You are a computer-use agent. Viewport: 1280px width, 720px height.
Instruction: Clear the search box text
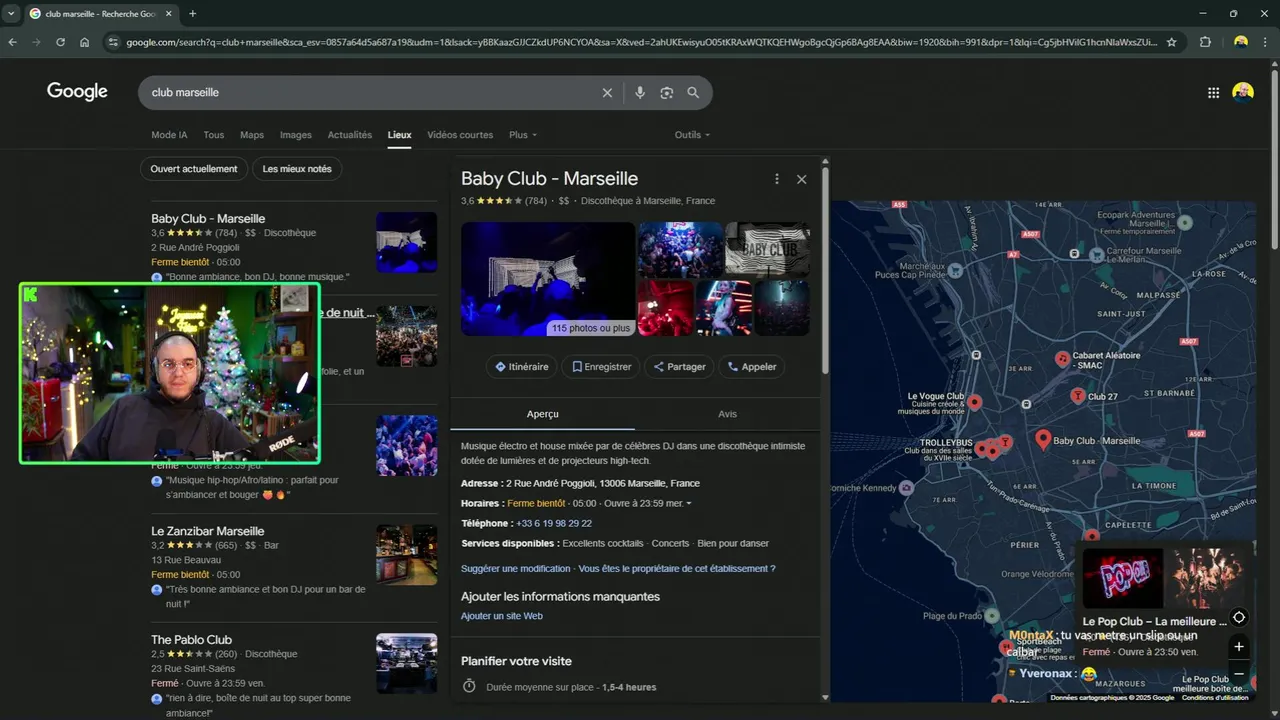(607, 93)
